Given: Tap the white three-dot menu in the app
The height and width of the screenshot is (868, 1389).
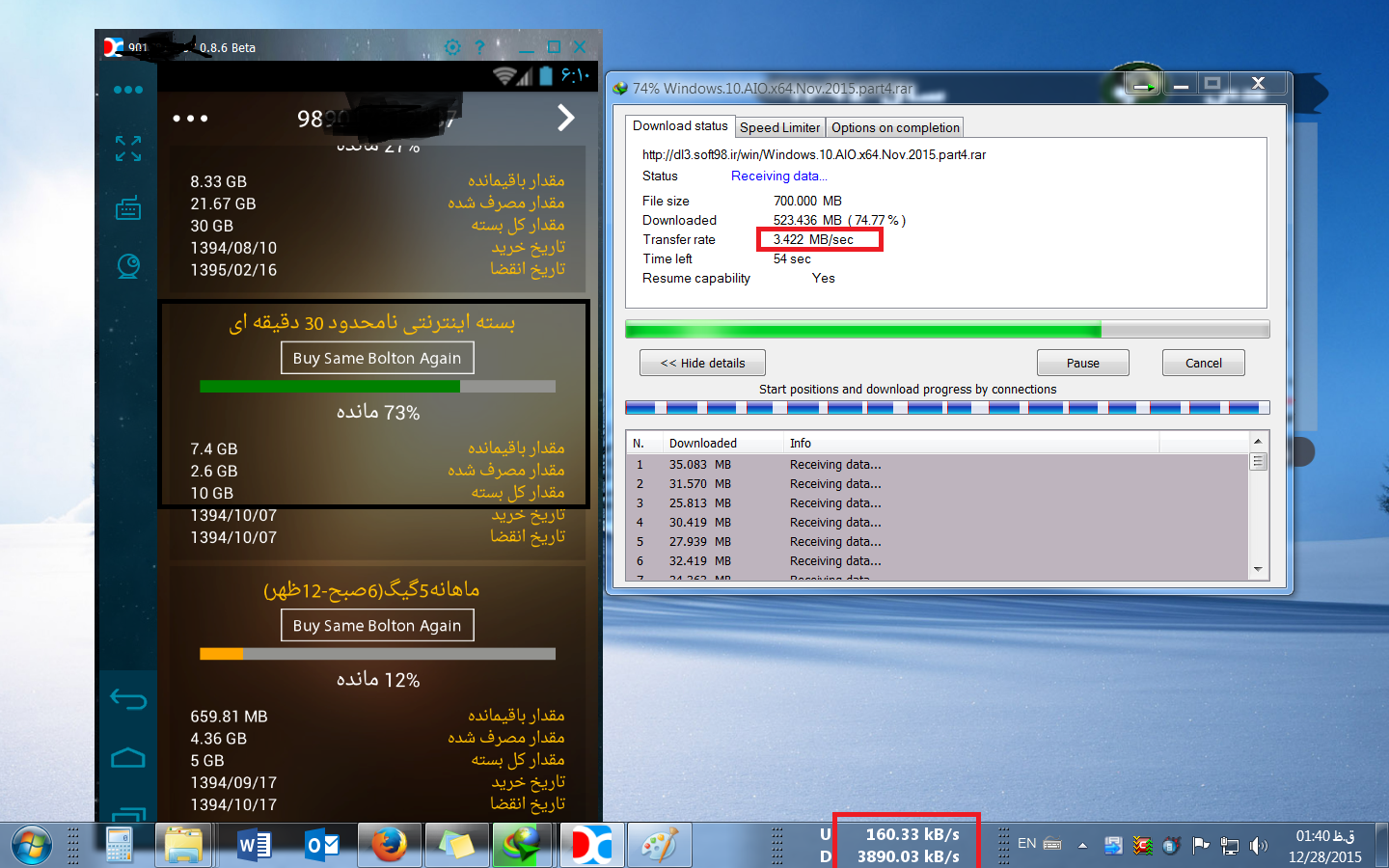Looking at the screenshot, I should pyautogui.click(x=190, y=119).
